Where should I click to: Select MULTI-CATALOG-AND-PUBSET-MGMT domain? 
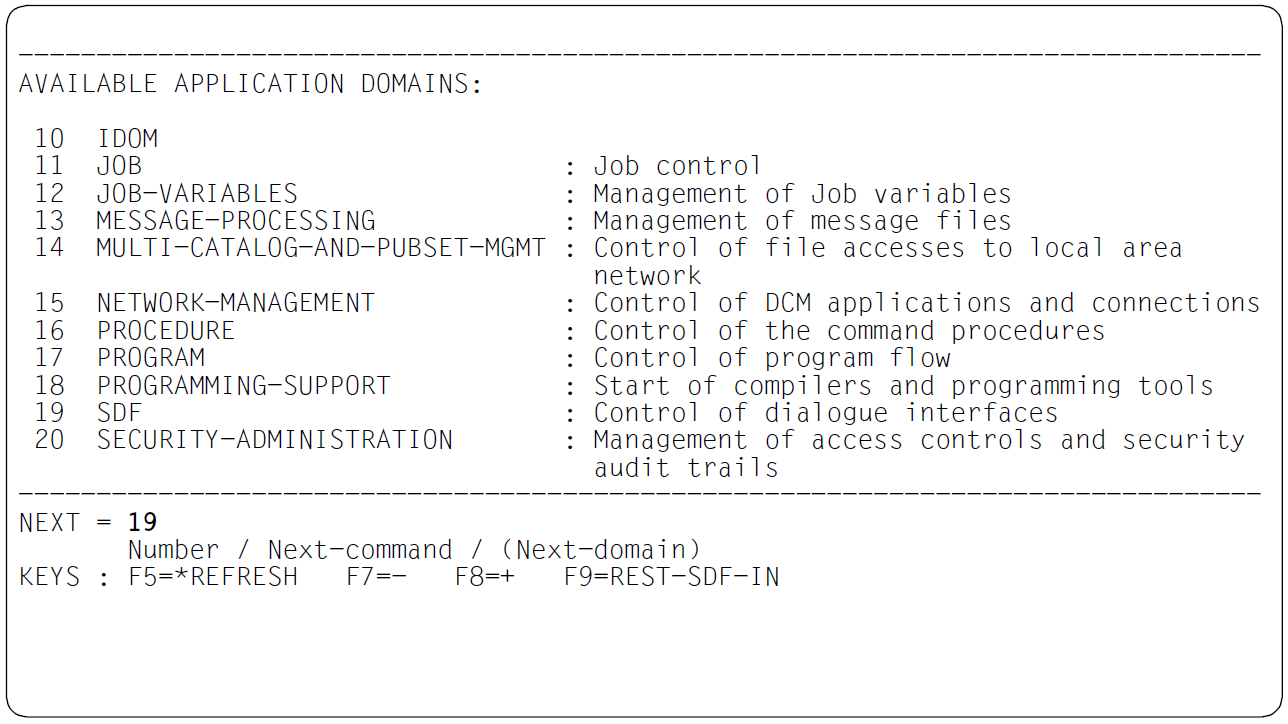tap(321, 248)
